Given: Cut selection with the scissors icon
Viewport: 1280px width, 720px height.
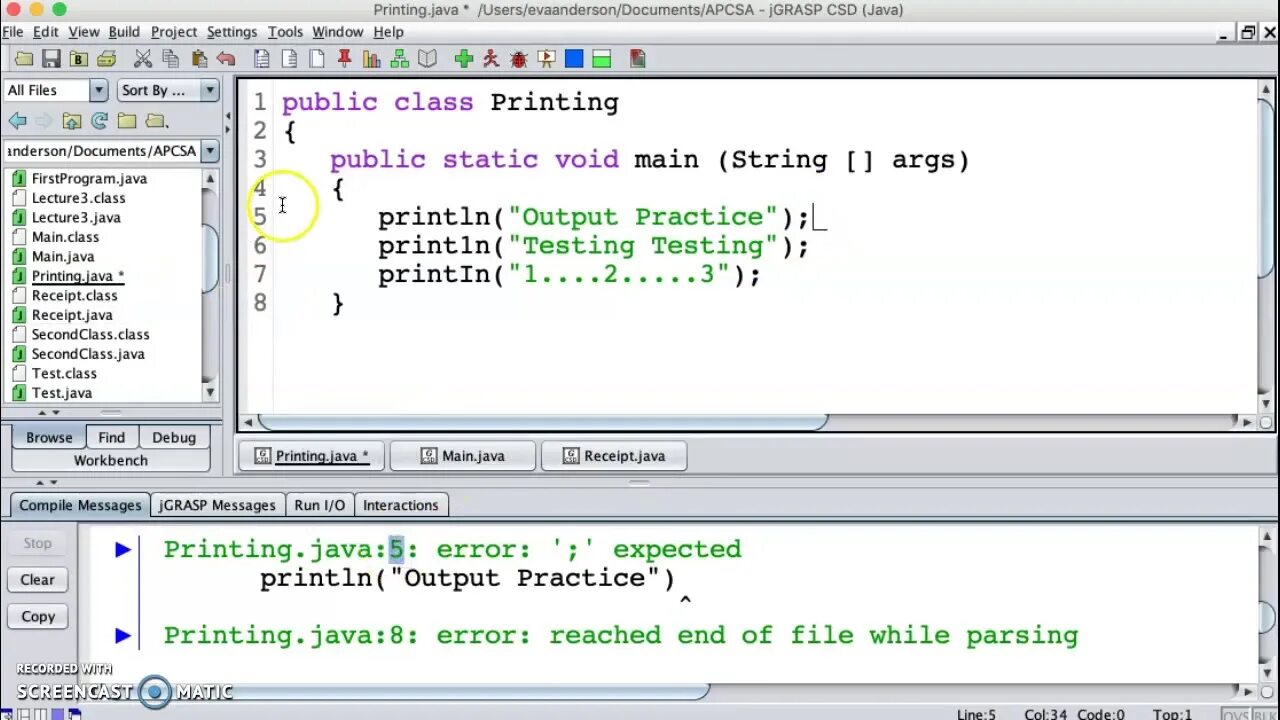Looking at the screenshot, I should tap(143, 59).
